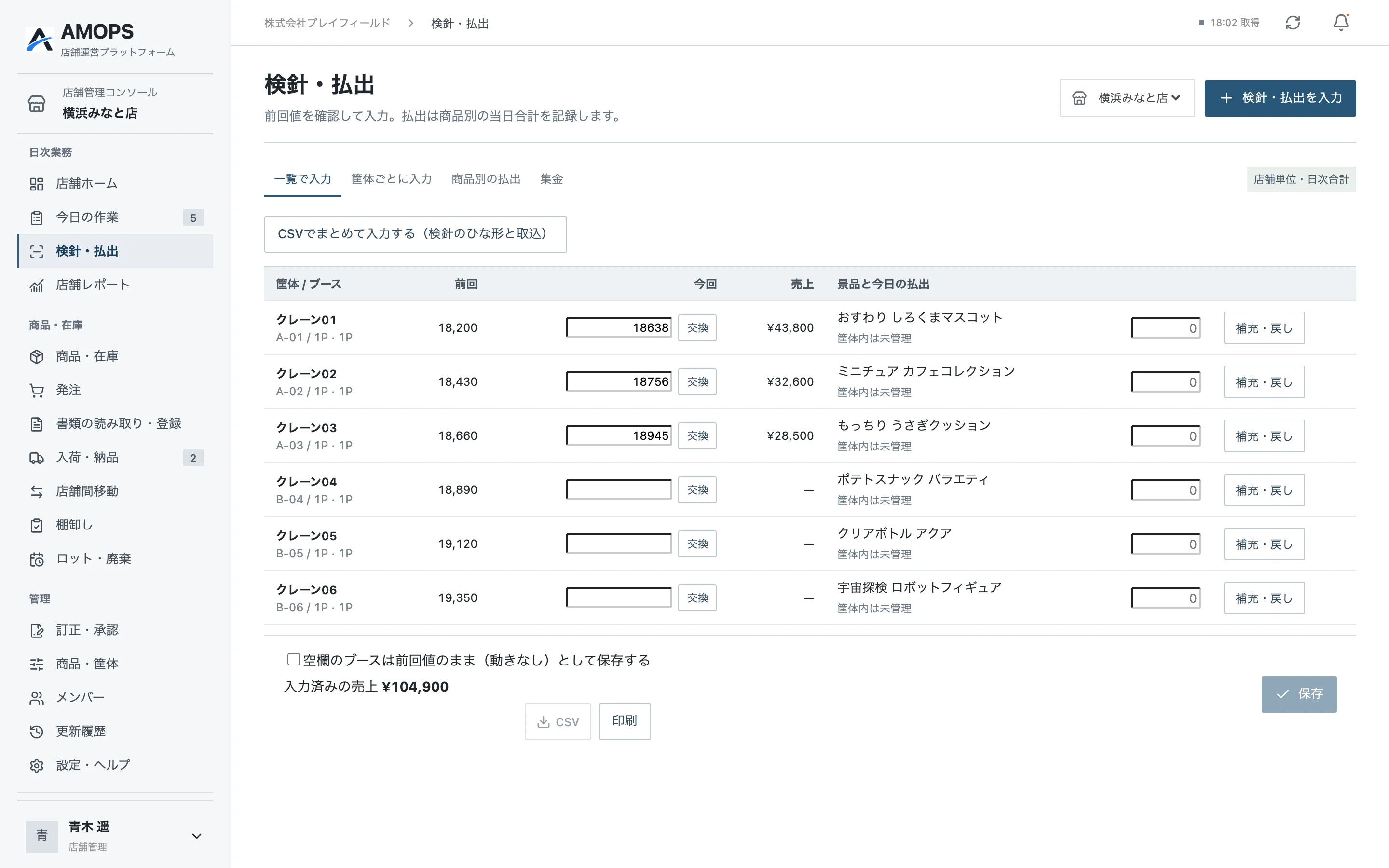Expand the 青木 遥 user menu

pos(115,836)
